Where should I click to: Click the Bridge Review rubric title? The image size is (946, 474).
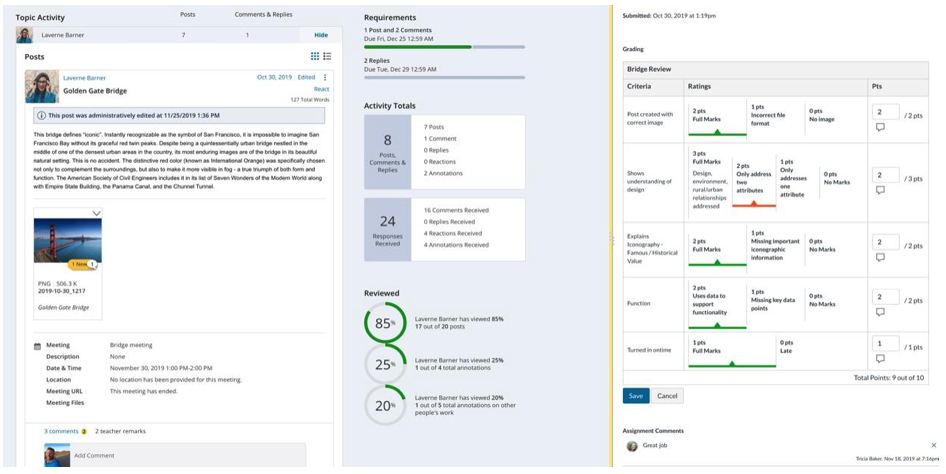[649, 69]
